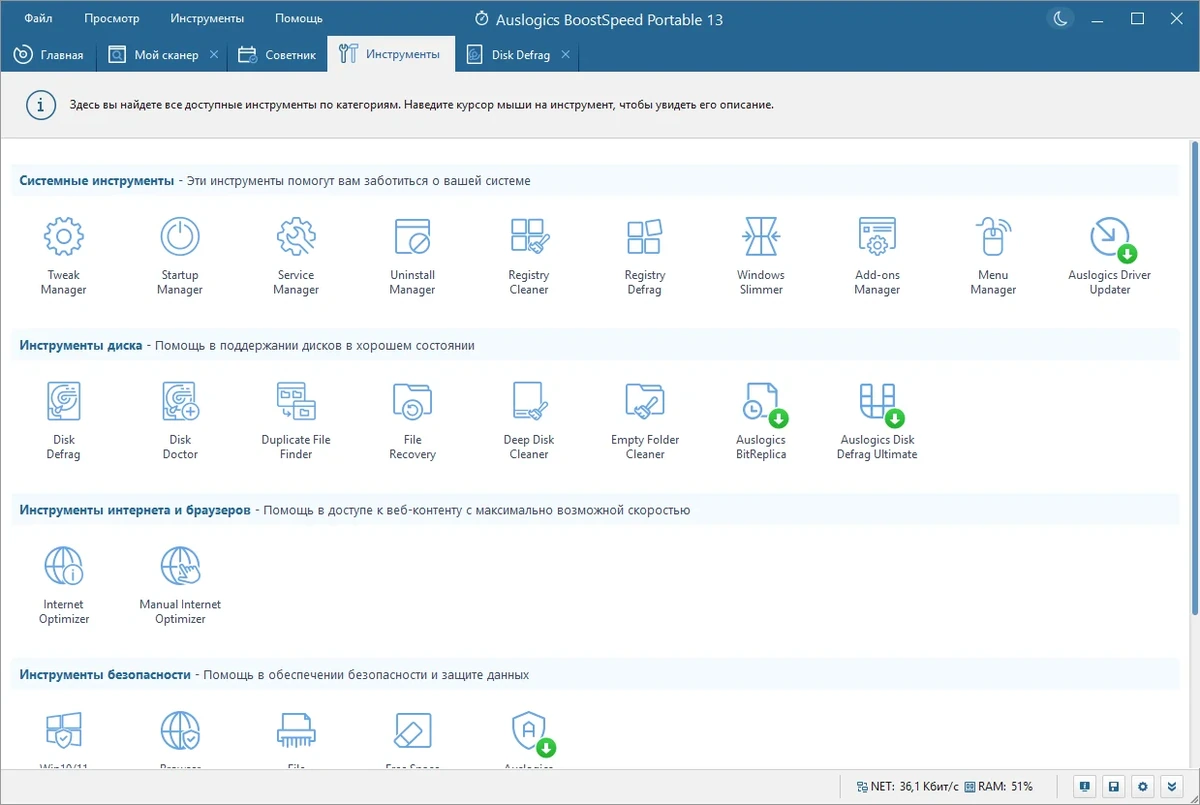The height and width of the screenshot is (805, 1200).
Task: Launch Startup Manager
Action: click(x=180, y=255)
